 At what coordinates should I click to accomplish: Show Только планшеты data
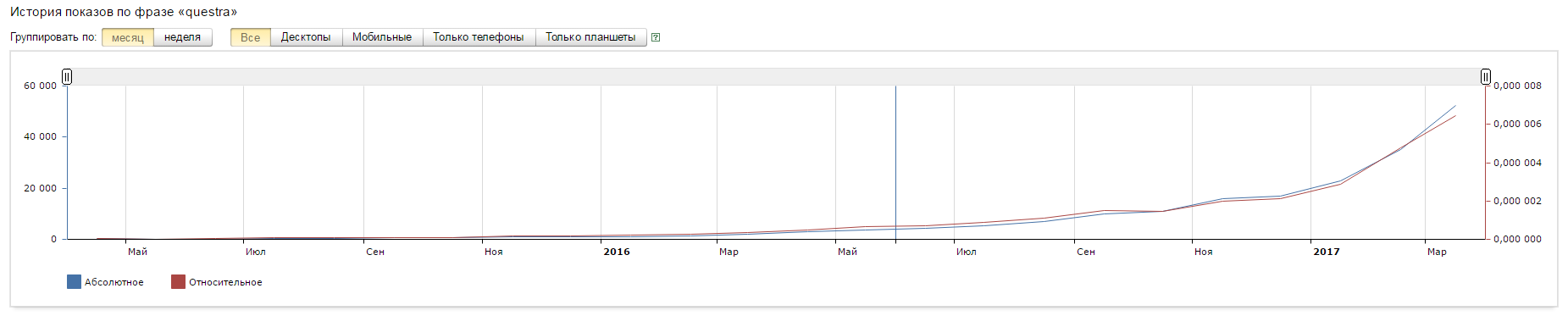(590, 37)
